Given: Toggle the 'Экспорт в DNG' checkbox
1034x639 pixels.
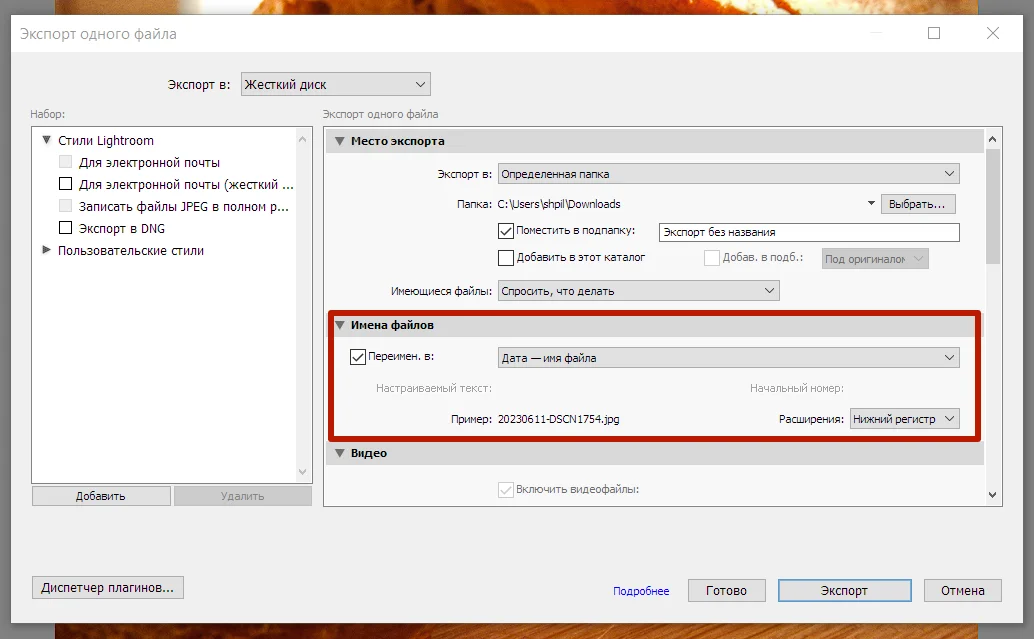Looking at the screenshot, I should [65, 228].
